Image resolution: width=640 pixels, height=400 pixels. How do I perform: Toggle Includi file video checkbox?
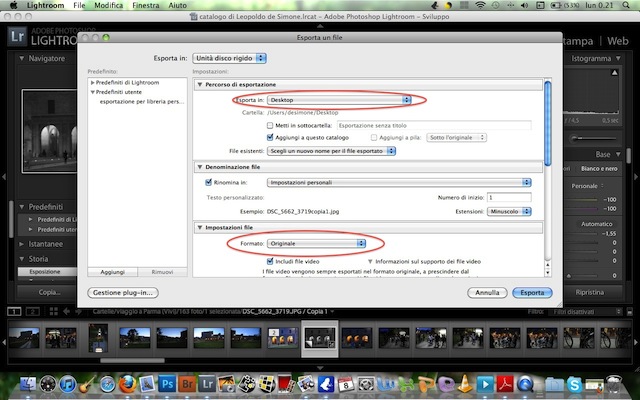point(270,261)
